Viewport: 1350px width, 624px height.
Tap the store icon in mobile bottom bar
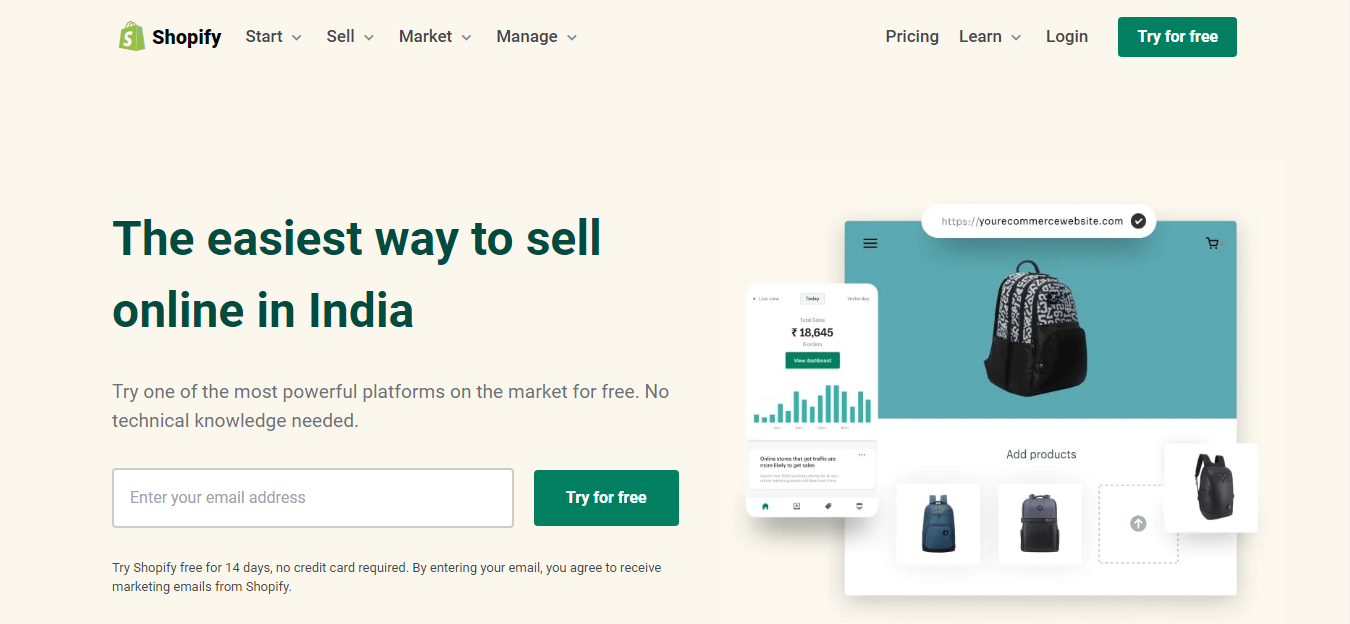point(859,507)
